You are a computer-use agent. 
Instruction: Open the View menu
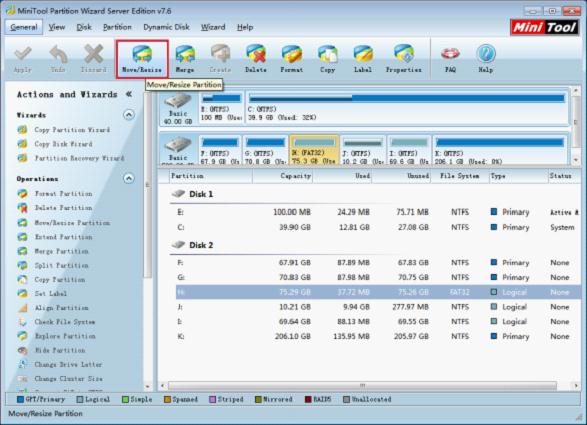pyautogui.click(x=57, y=27)
